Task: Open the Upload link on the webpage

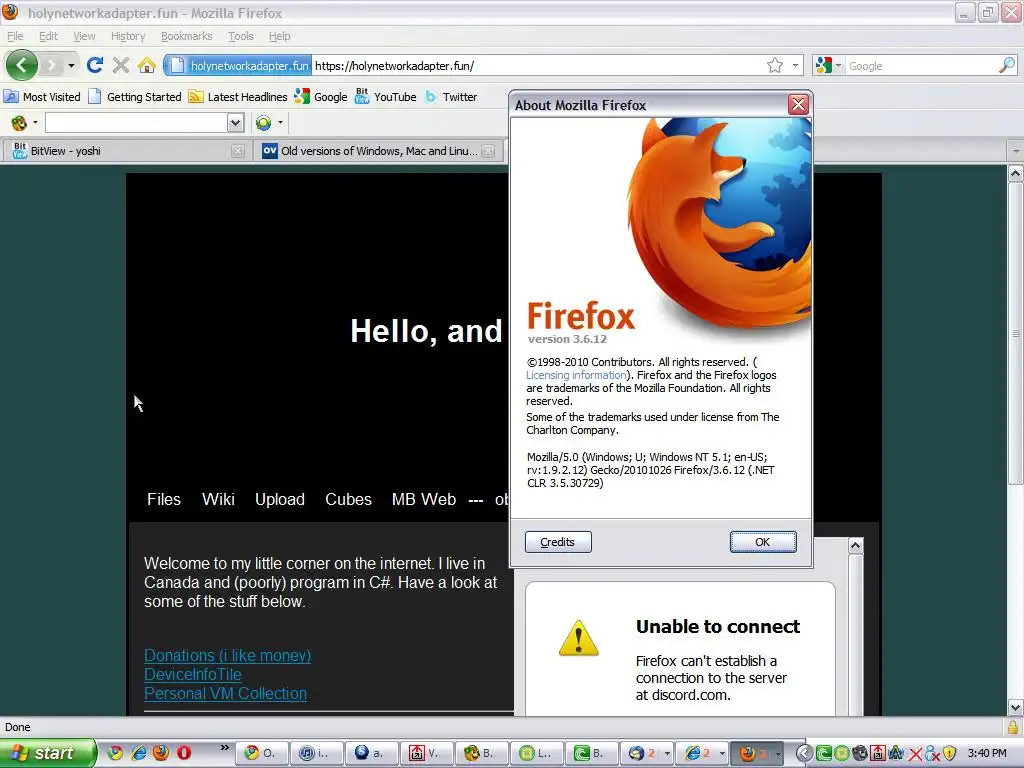Action: coord(280,500)
